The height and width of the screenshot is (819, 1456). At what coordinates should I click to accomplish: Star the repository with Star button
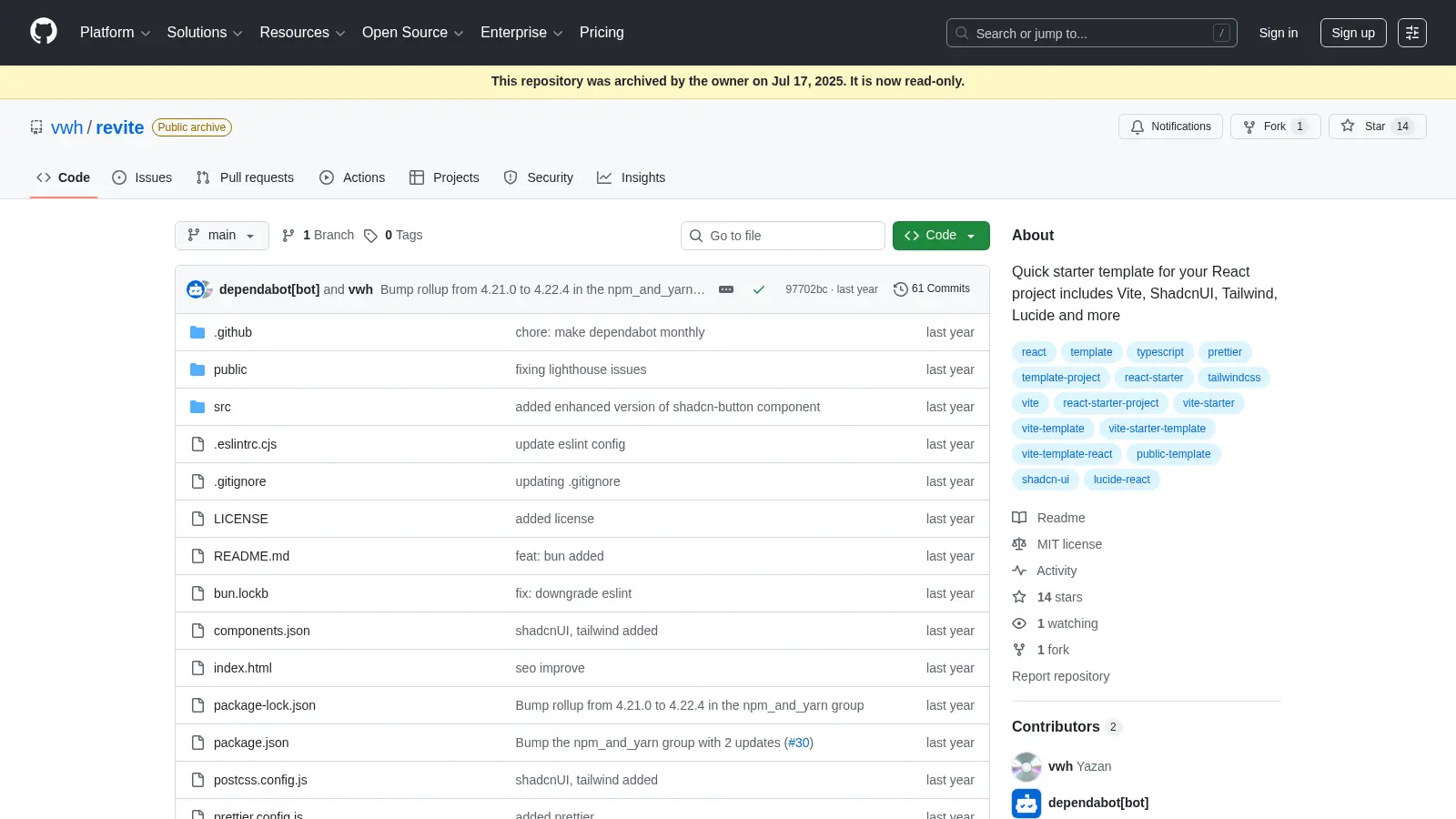(1377, 126)
